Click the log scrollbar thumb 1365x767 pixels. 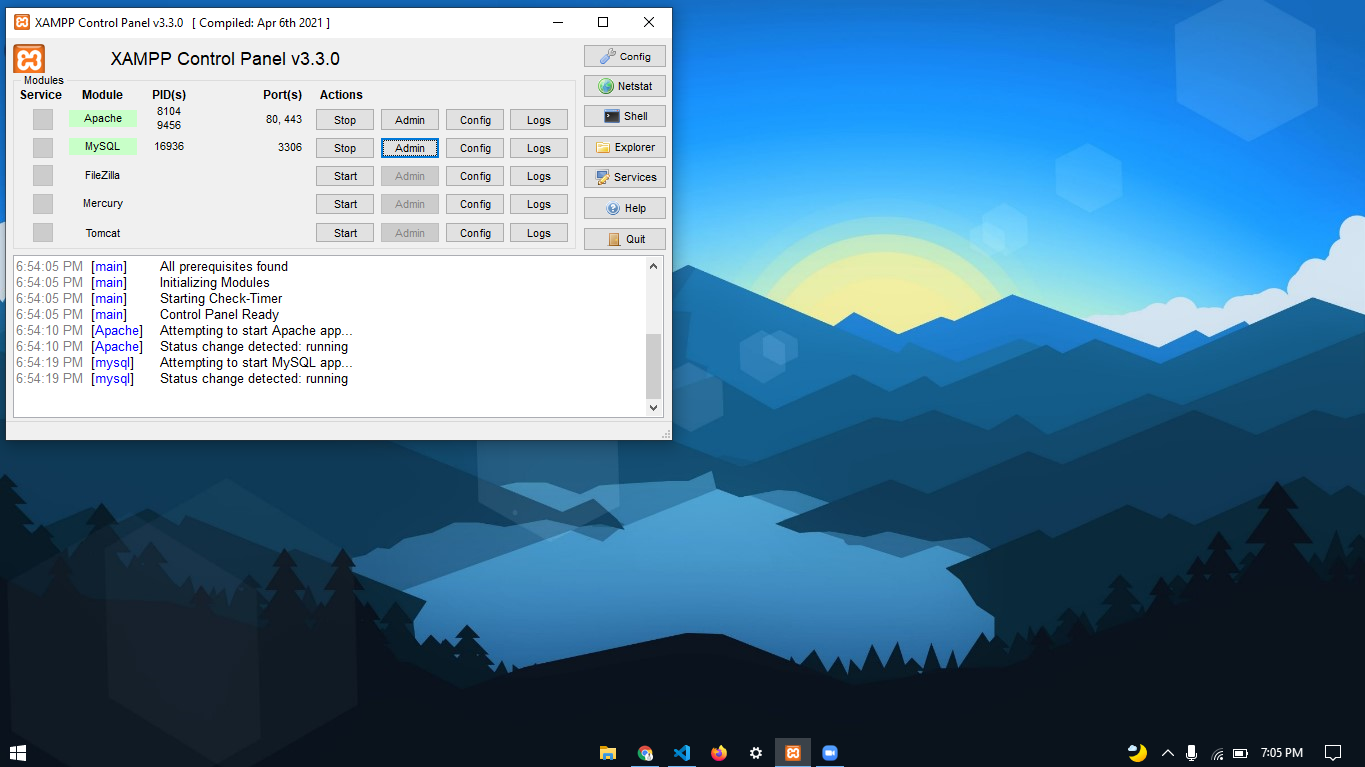click(x=654, y=366)
